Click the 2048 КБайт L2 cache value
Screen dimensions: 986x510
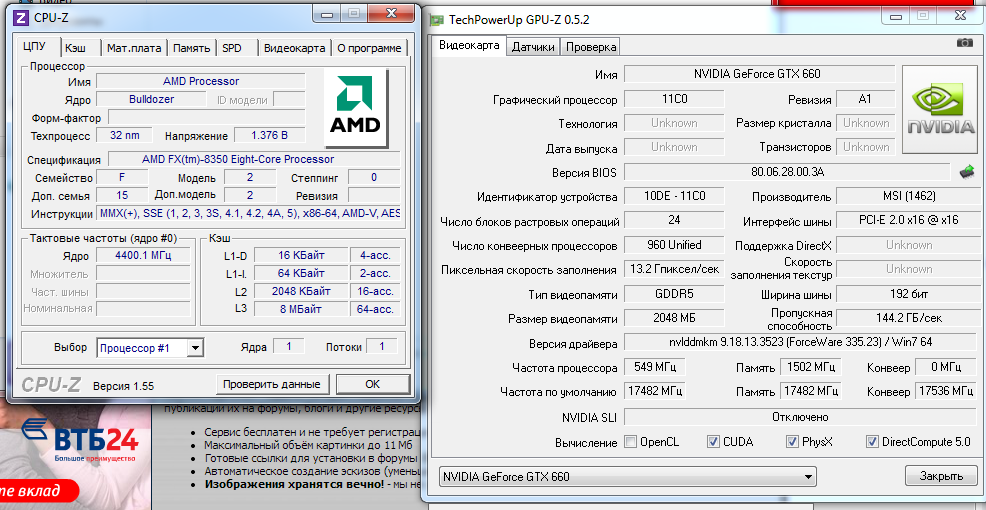coord(301,291)
